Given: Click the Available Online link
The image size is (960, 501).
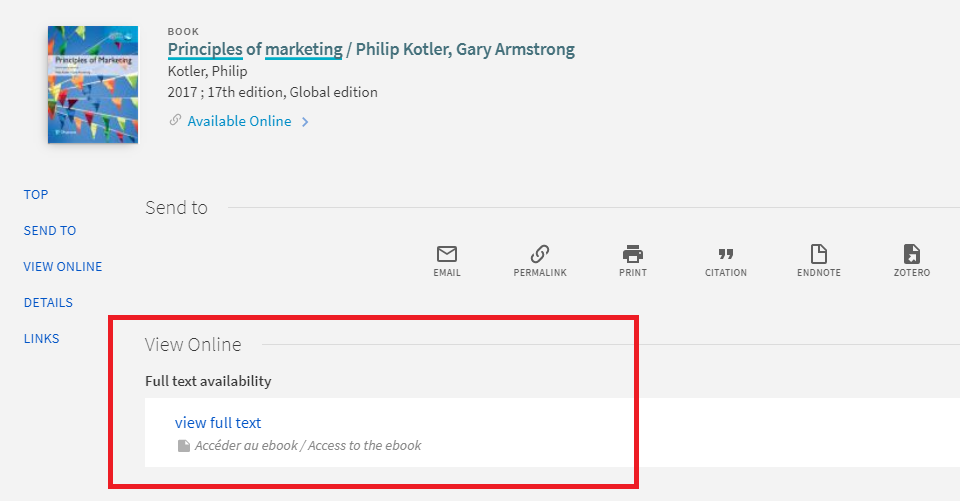Looking at the screenshot, I should click(239, 121).
